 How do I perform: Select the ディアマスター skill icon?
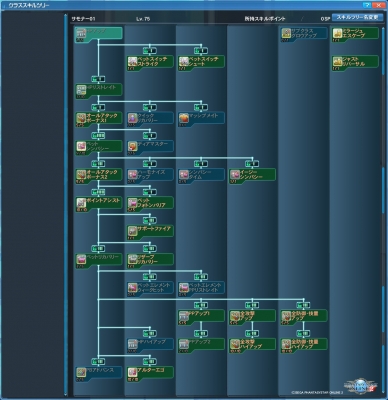132,147
